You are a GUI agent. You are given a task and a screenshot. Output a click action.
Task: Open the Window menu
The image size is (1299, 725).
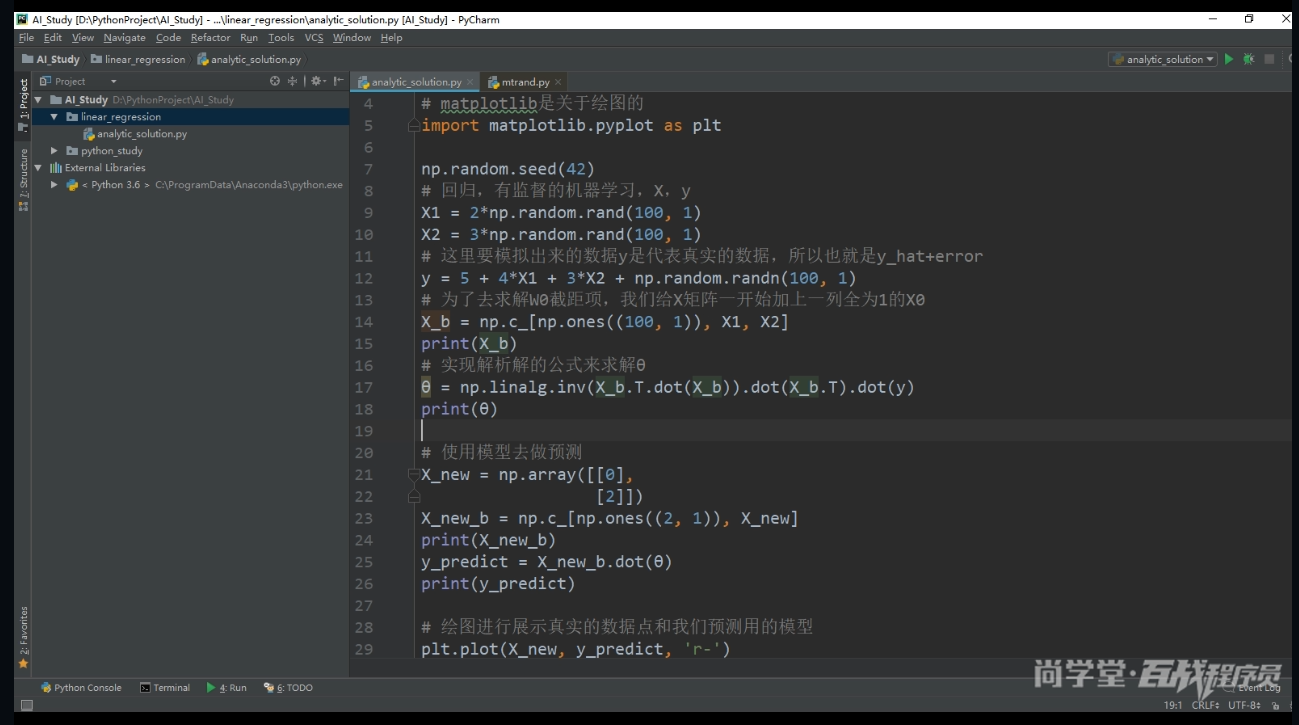point(352,38)
